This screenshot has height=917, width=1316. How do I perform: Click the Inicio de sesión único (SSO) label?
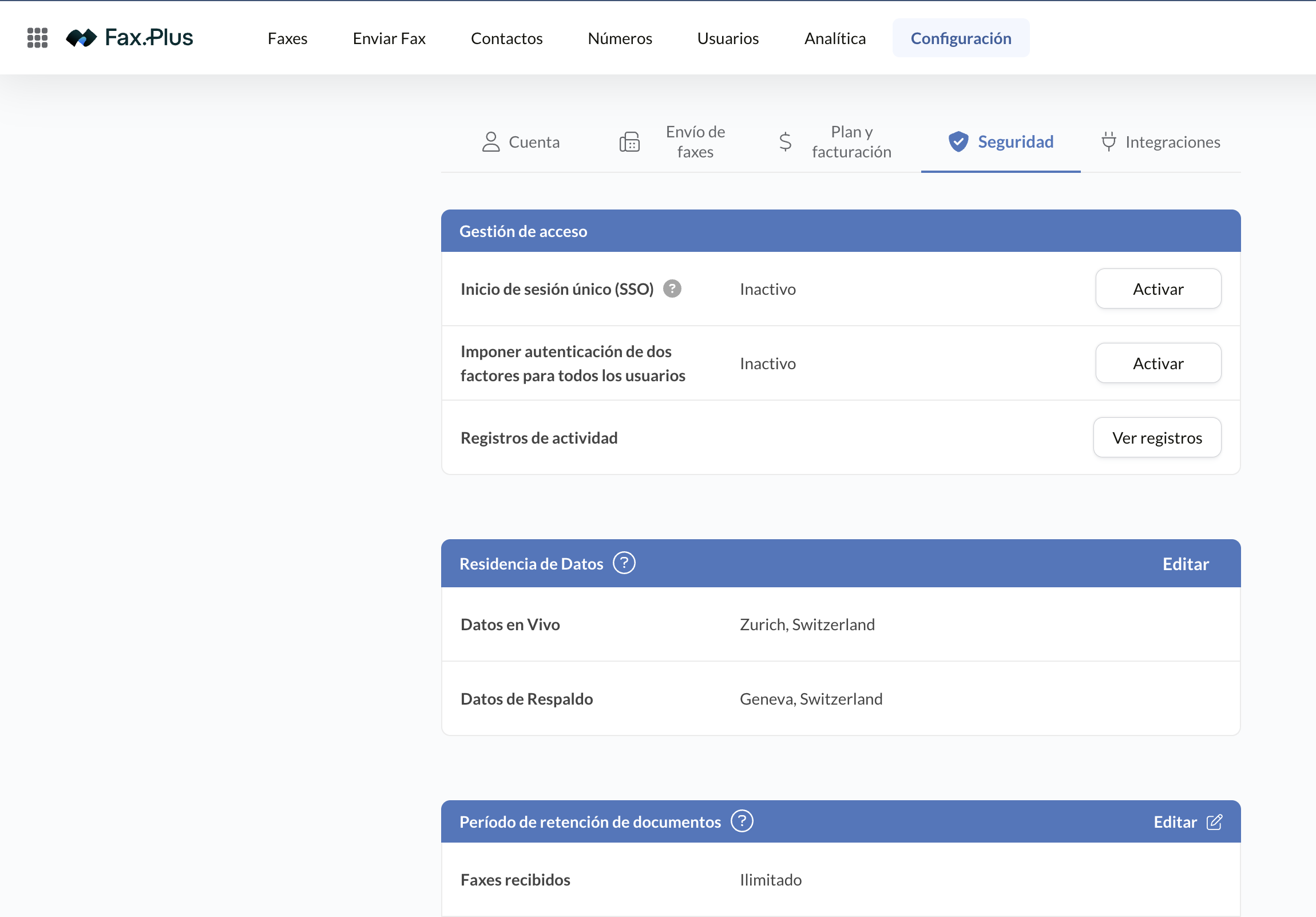click(x=557, y=289)
